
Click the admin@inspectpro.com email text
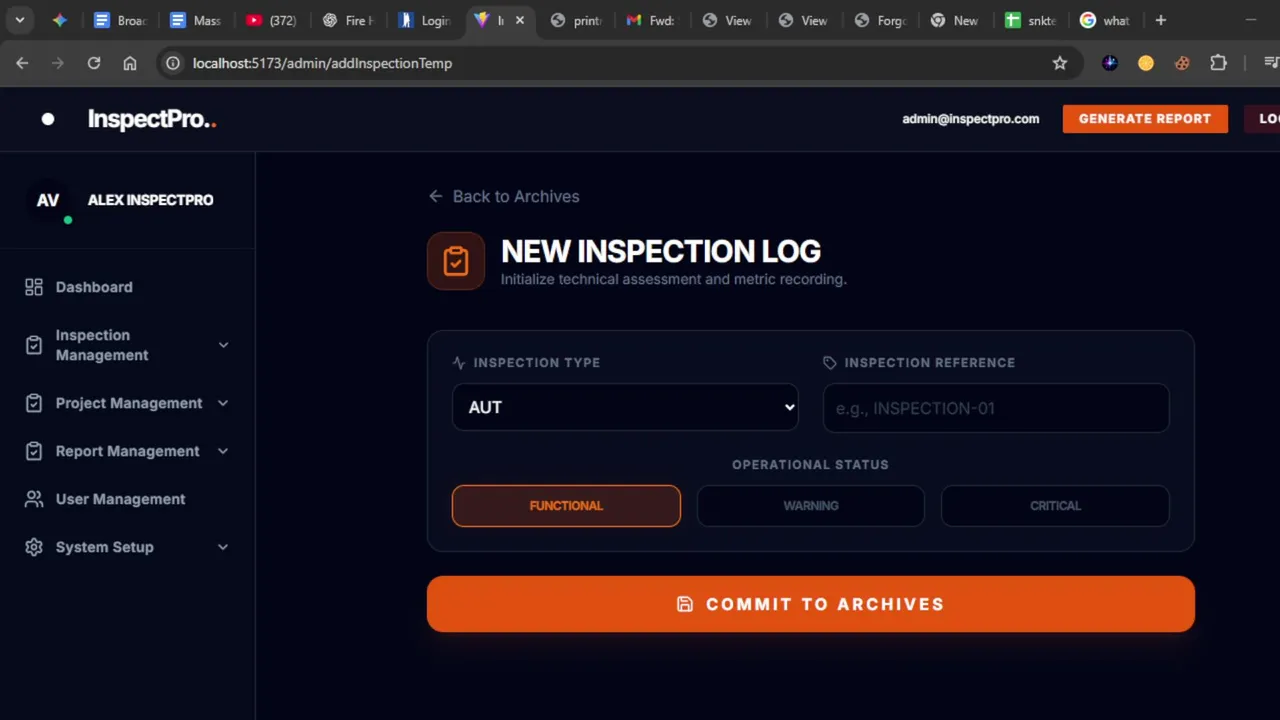pos(971,118)
